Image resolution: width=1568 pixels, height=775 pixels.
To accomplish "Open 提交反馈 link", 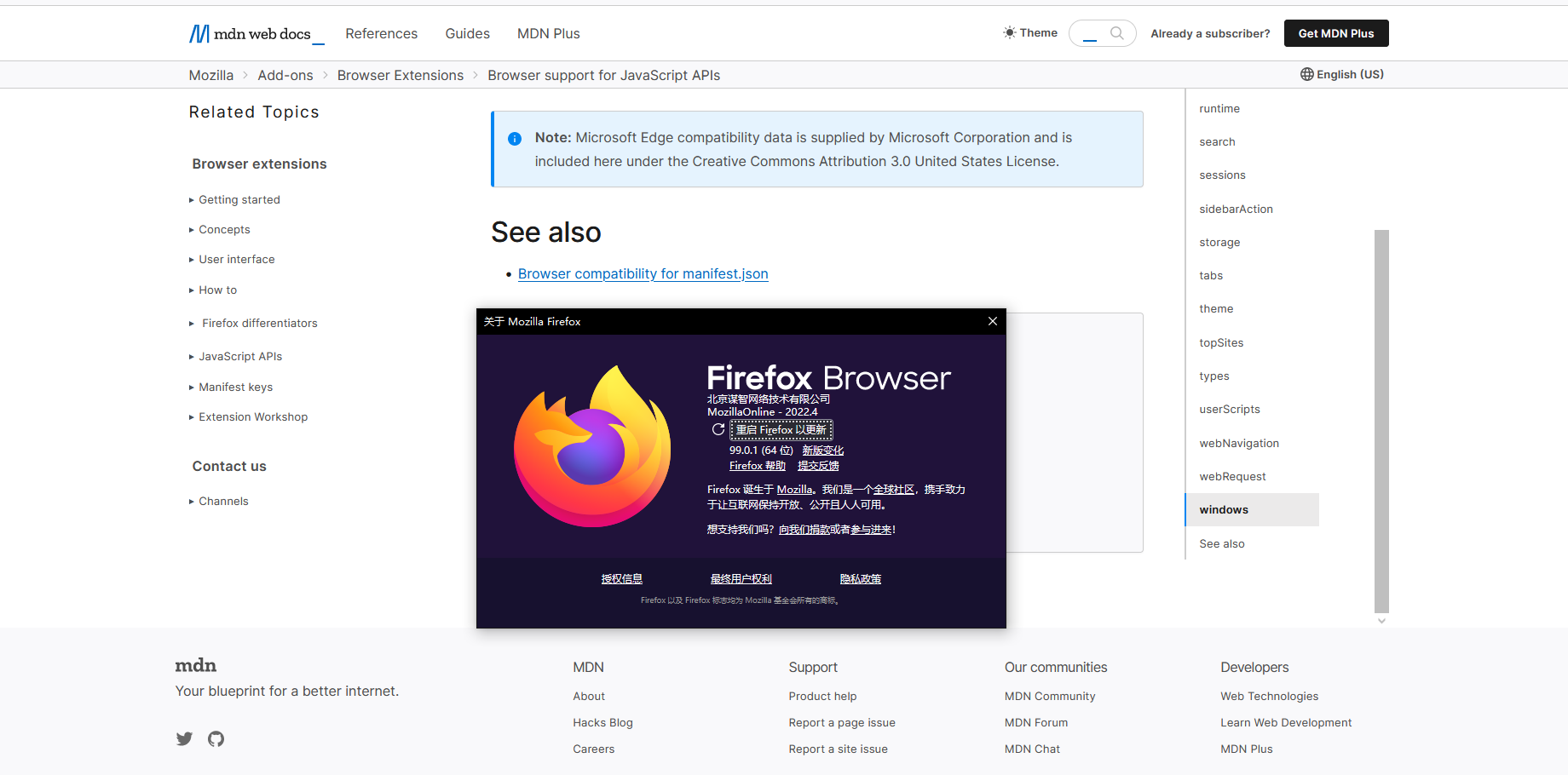I will click(x=818, y=466).
